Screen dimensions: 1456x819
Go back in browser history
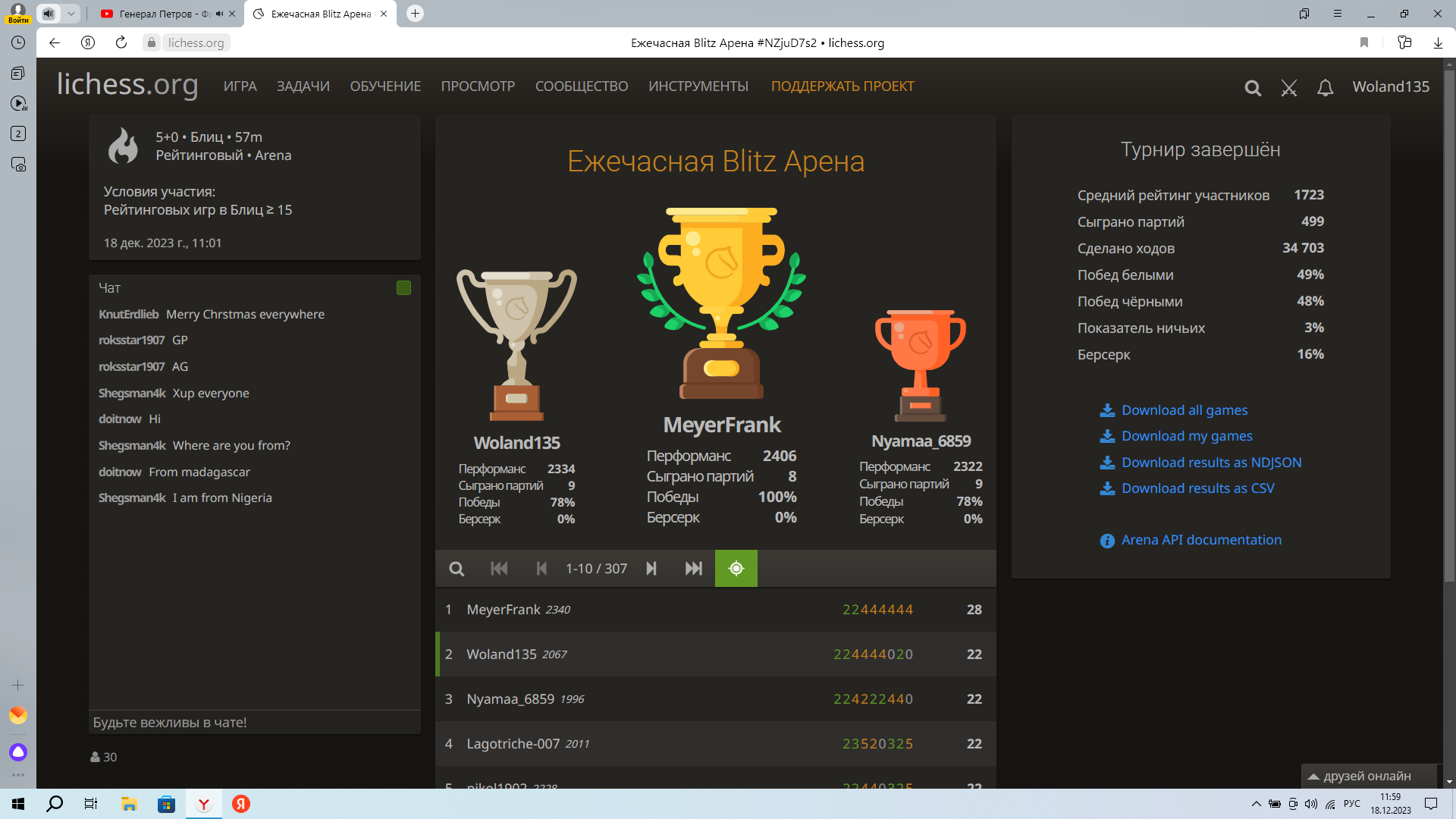point(55,43)
